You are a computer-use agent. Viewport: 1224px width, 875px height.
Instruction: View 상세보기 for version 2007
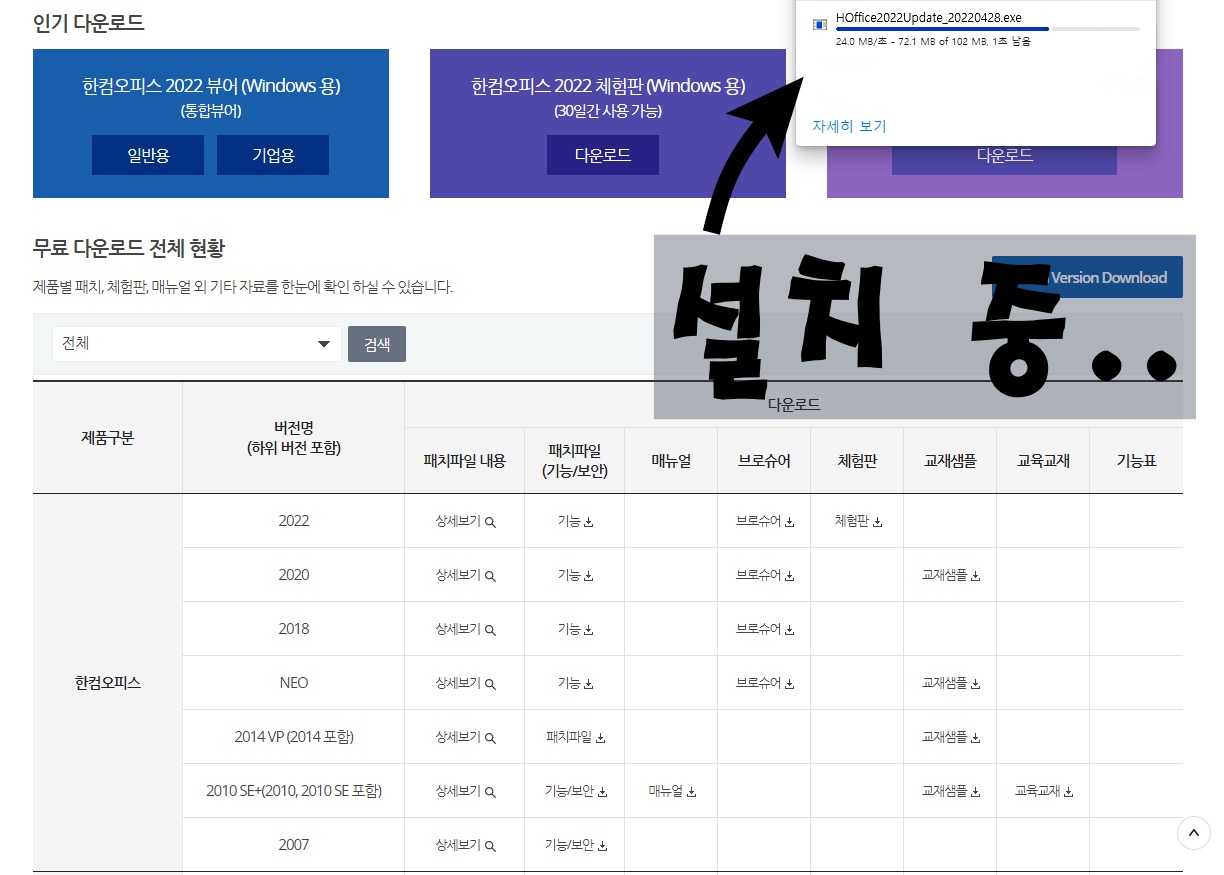pos(465,845)
